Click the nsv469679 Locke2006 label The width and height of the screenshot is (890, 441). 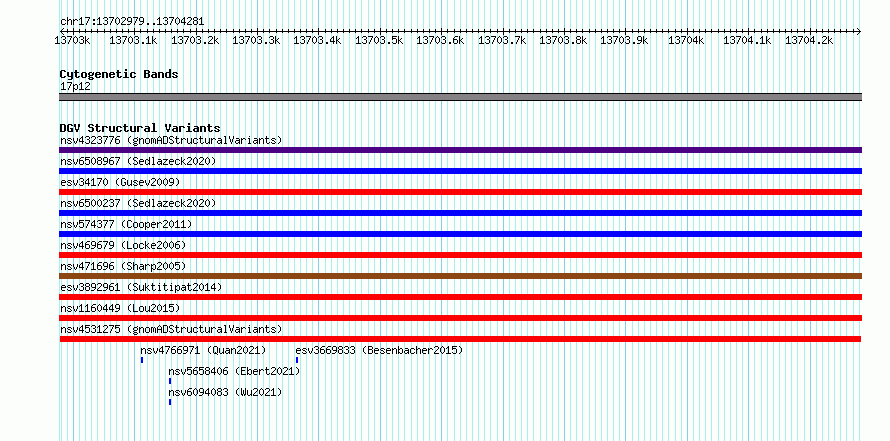(123, 245)
